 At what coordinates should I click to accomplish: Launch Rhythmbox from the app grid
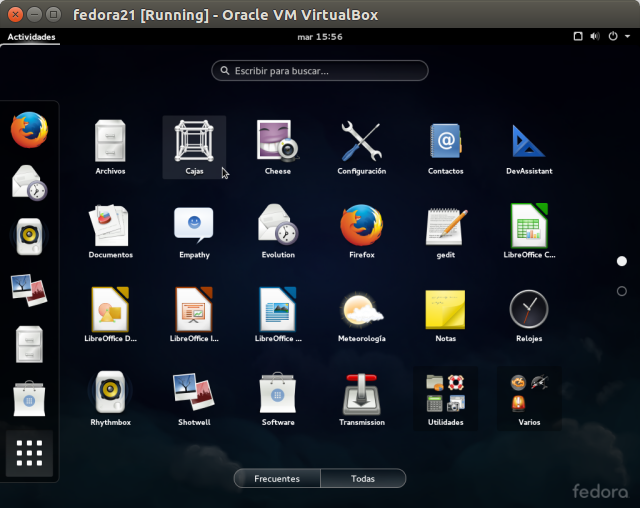110,398
